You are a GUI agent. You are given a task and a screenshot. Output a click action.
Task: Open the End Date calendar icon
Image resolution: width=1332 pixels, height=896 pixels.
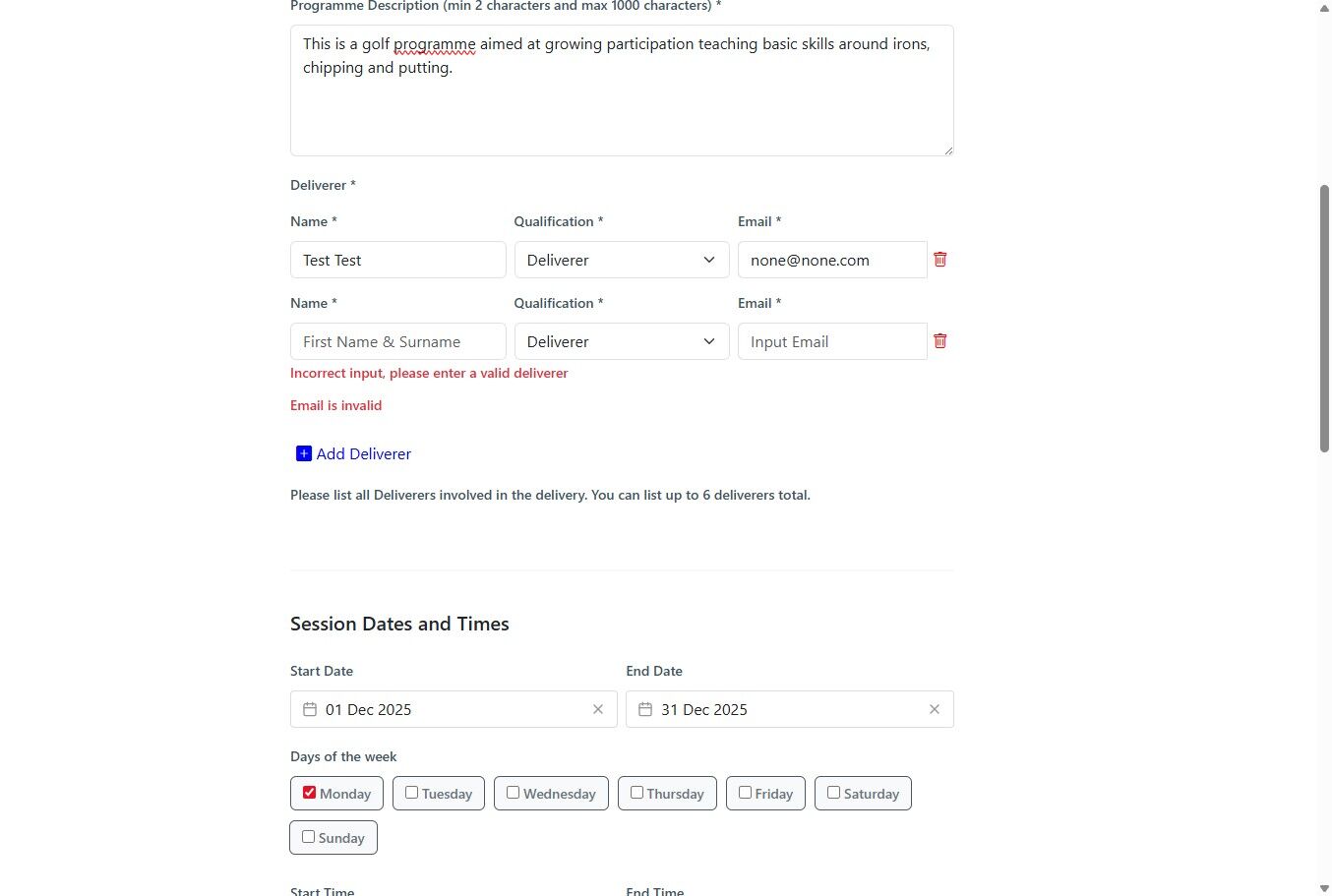(645, 709)
